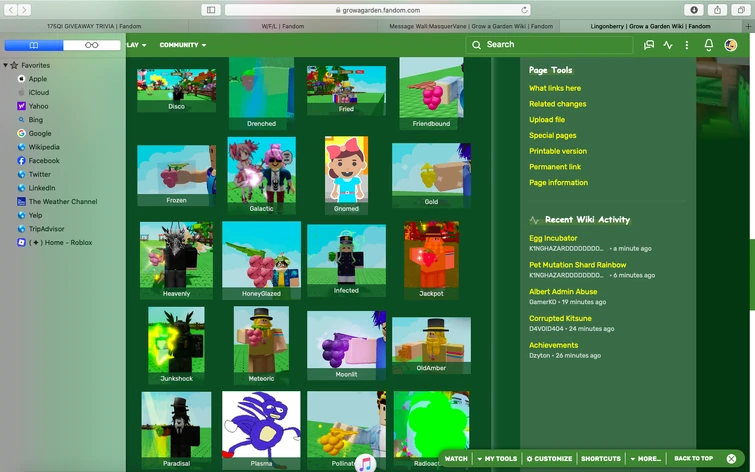Click the Safari share icon

click(x=717, y=10)
